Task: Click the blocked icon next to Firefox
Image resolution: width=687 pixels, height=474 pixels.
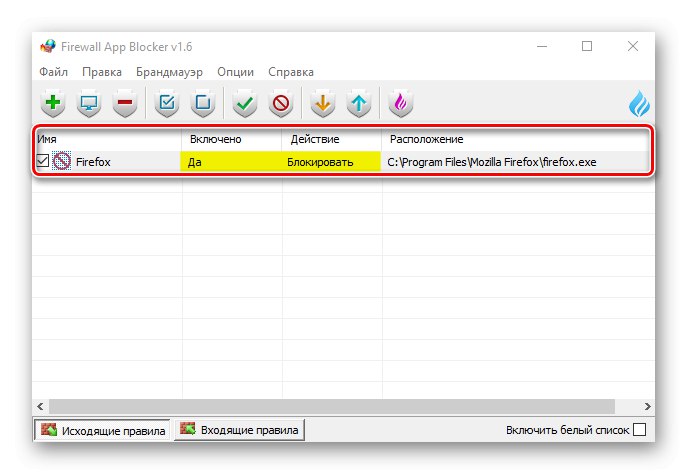Action: [x=62, y=161]
